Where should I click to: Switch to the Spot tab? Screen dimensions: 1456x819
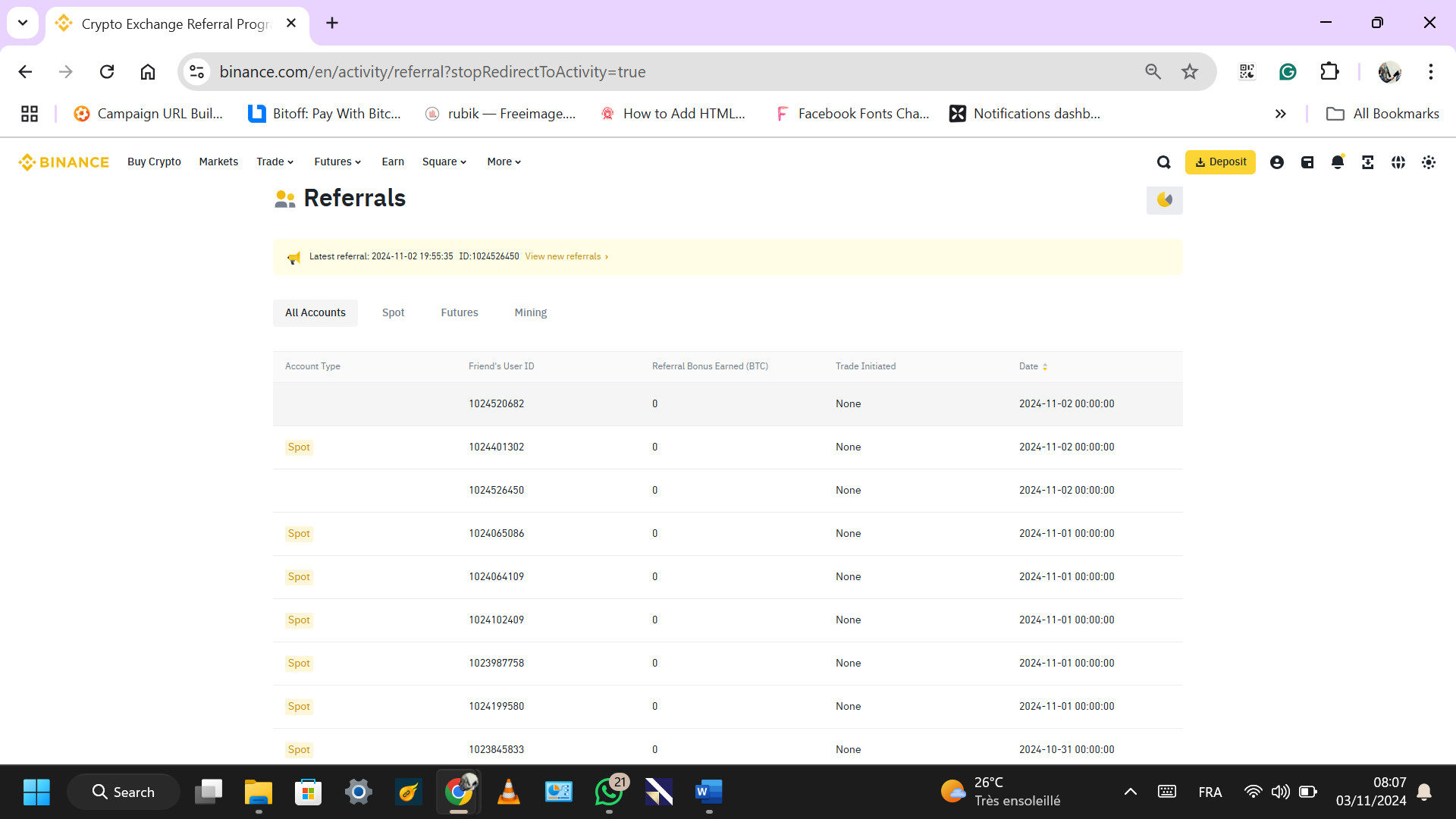393,312
